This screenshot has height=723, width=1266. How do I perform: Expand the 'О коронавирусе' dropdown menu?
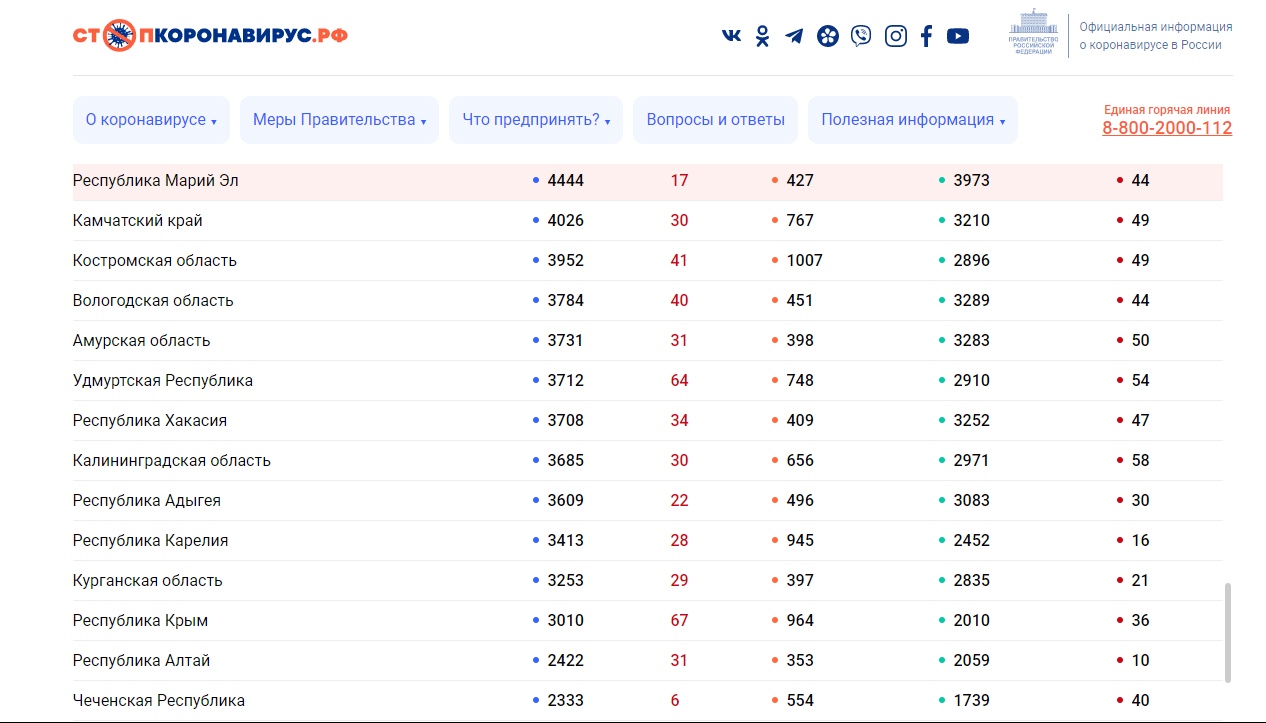tap(151, 120)
